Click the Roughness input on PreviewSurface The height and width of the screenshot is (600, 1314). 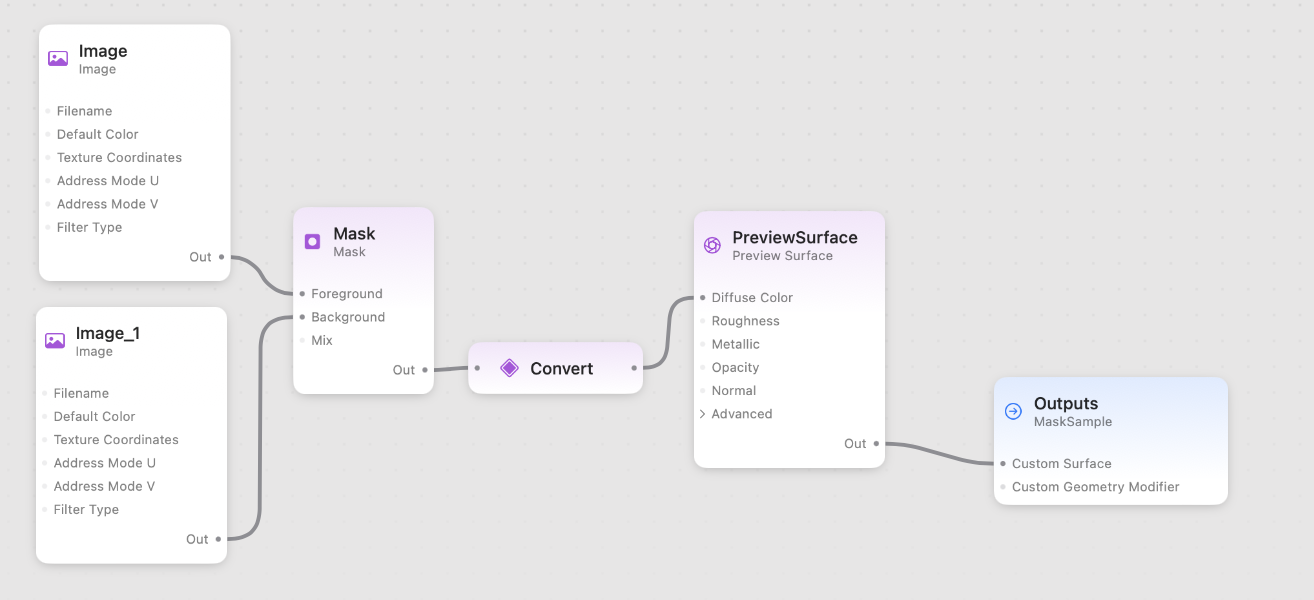point(703,320)
